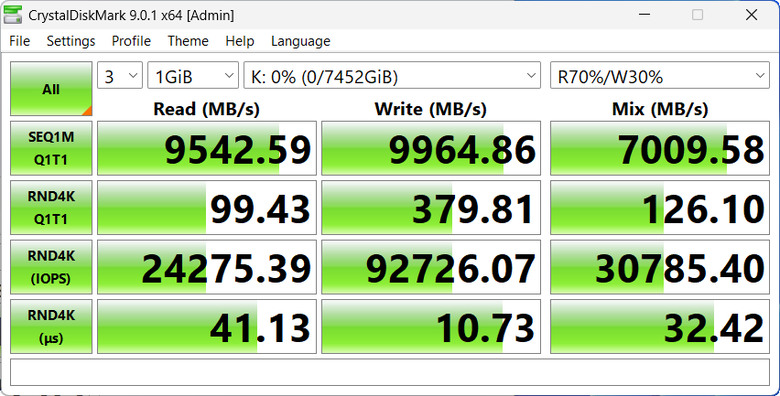Click the CrystalDiskMark app icon in title bar

[x=12, y=14]
